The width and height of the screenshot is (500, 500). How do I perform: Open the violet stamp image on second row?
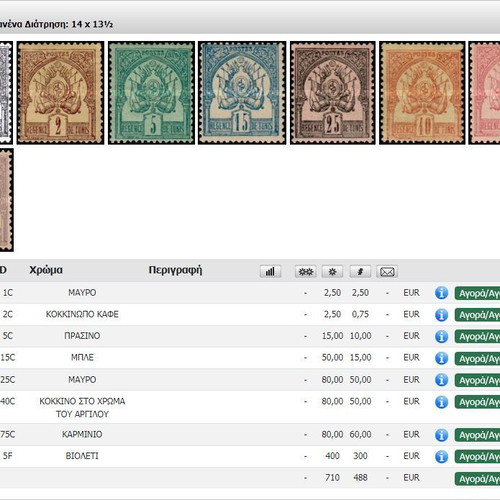[x=7, y=200]
